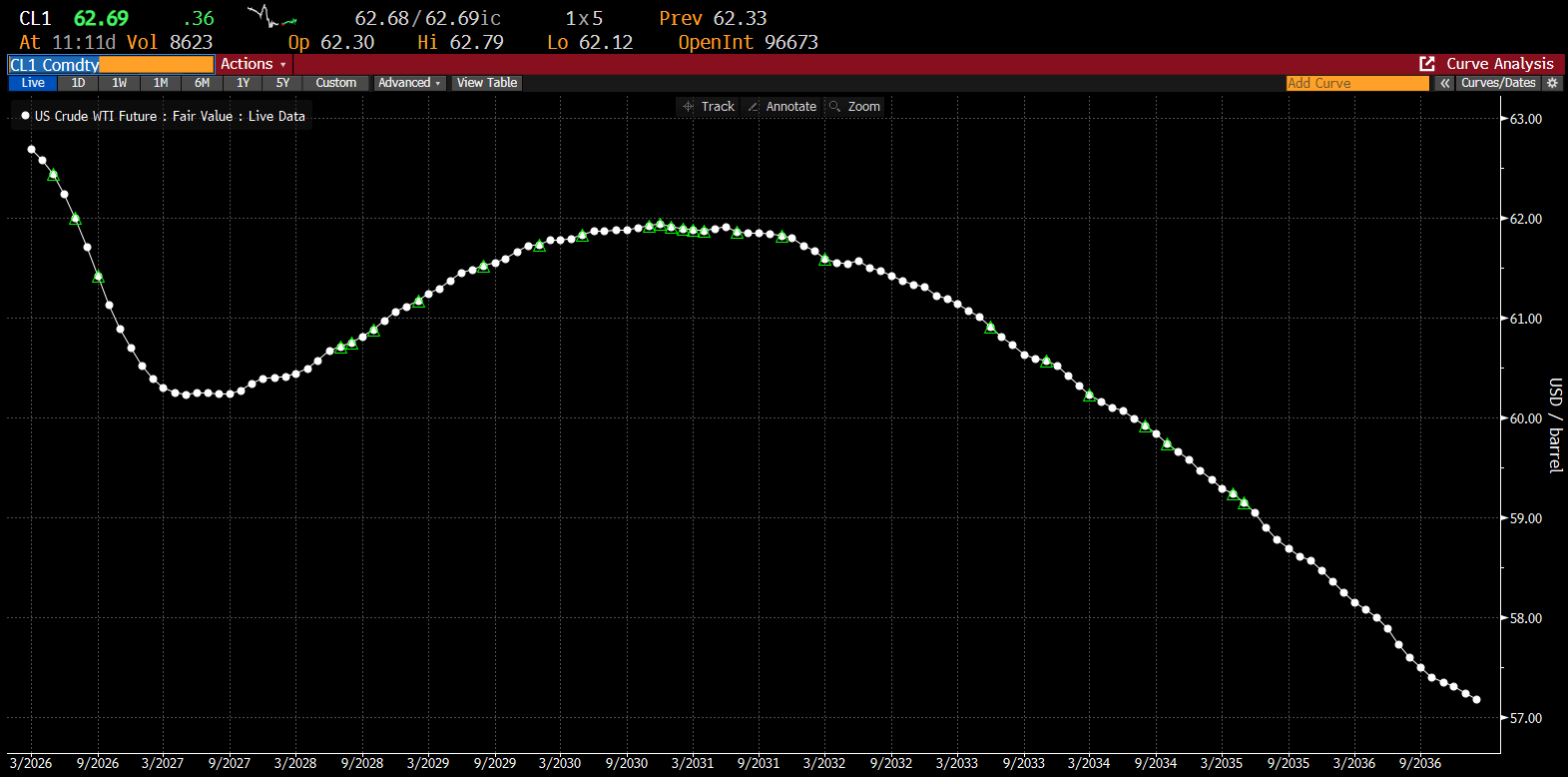Screen dimensions: 1568x777
Task: Open the Curves/Dates panel
Action: click(x=1498, y=83)
